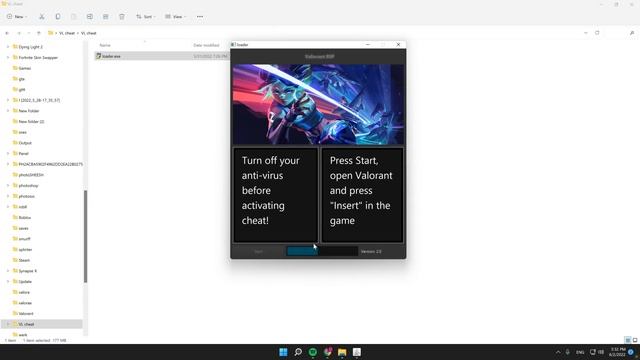
Task: Show hidden system tray icons
Action: [558, 352]
